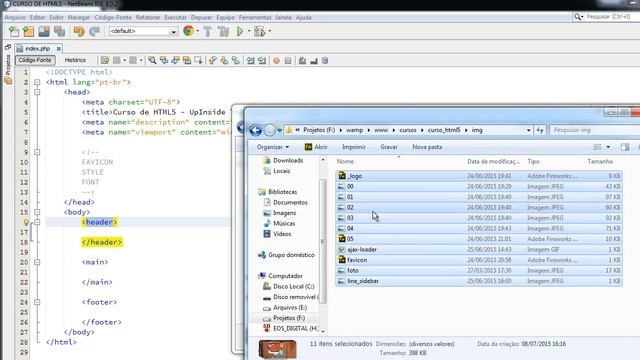Click the Imprimir button in Explorer

353,147
